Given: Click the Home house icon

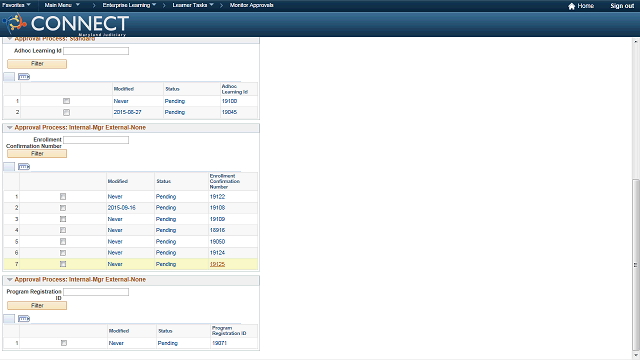Looking at the screenshot, I should tap(571, 6).
